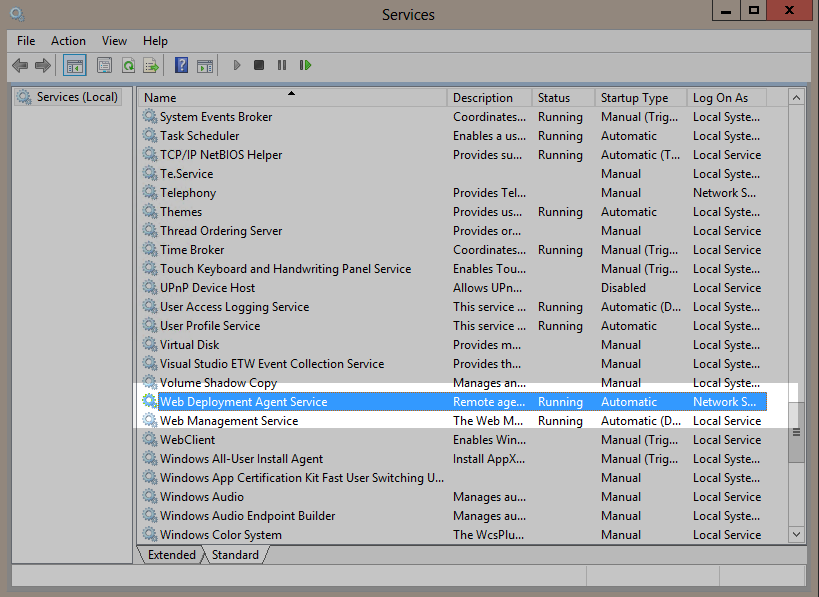Select the Te.Service row
Viewport: 819px width, 597px height.
click(453, 173)
